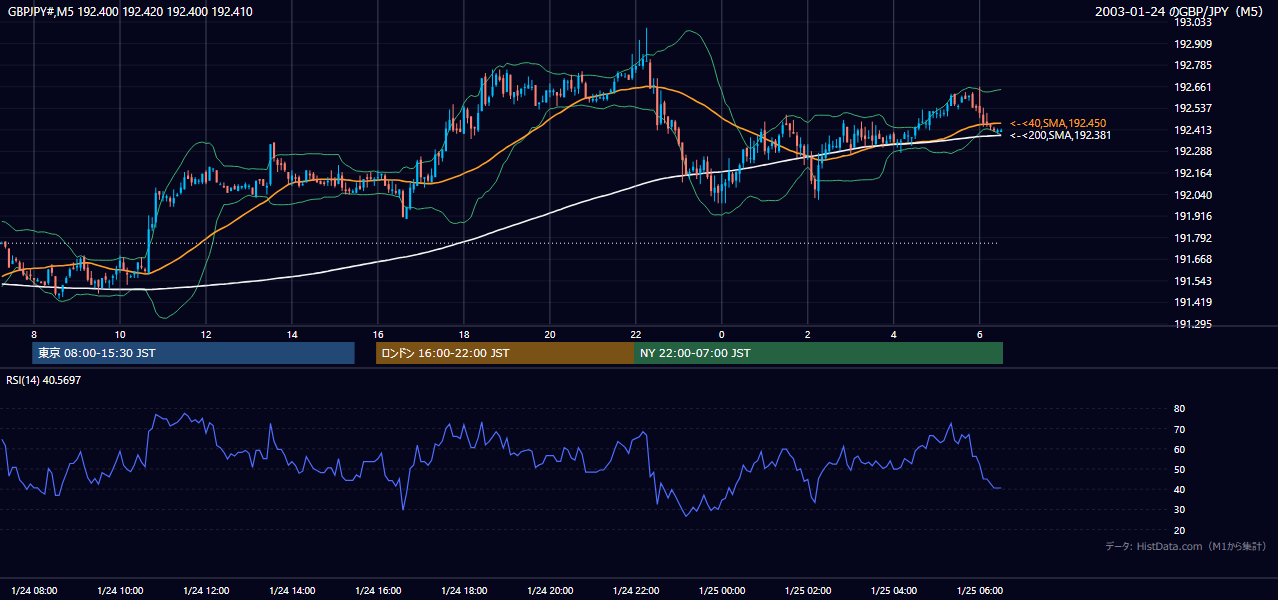1278x600 pixels.
Task: Click the 1/24 16:00 time label
Action: click(x=378, y=590)
